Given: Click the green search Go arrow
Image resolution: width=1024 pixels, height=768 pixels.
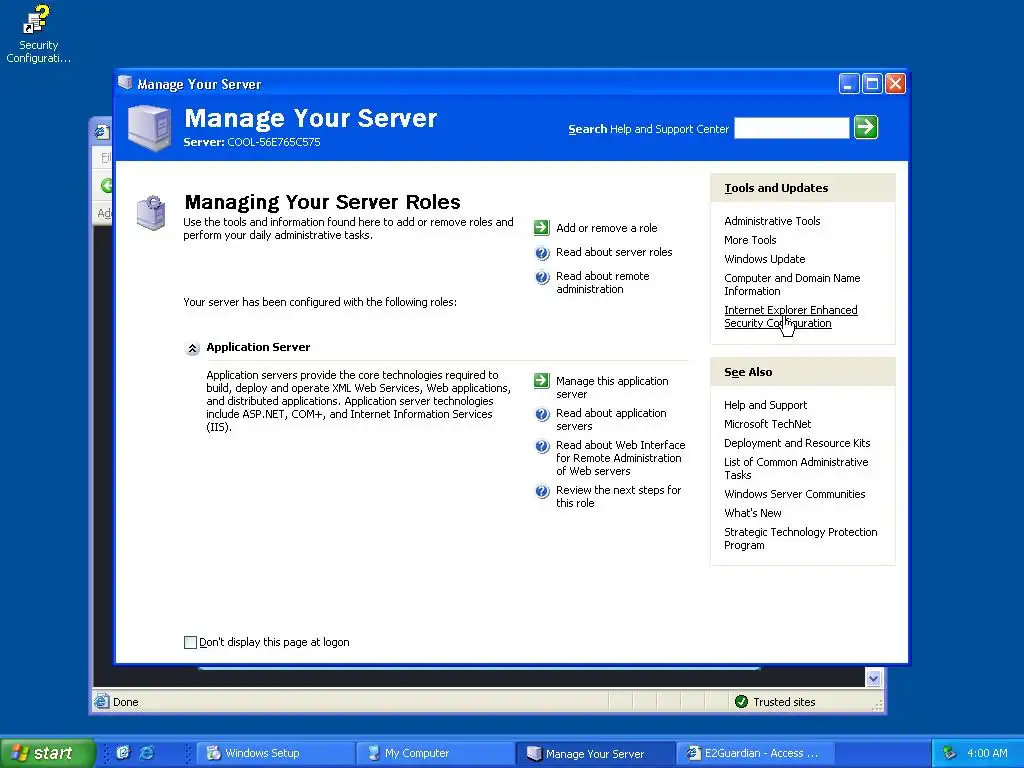Looking at the screenshot, I should point(866,127).
